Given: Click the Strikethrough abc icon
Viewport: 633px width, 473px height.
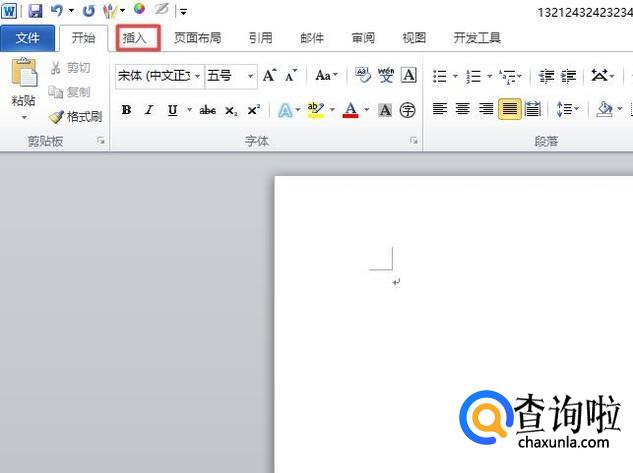Looking at the screenshot, I should pos(208,110).
